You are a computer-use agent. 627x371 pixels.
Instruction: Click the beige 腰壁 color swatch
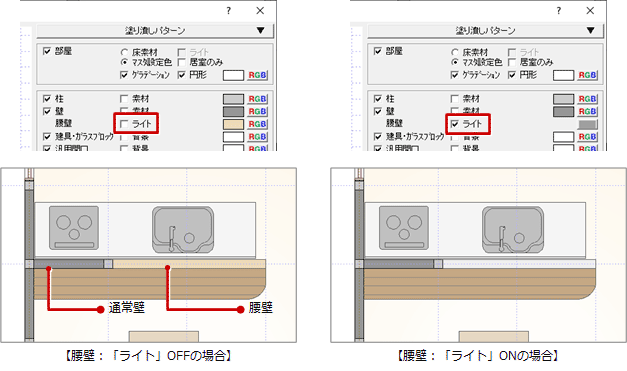pyautogui.click(x=233, y=124)
